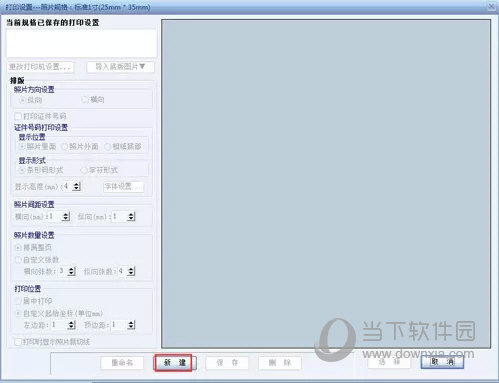Click the 纵向张数 spinner arrows

(131, 271)
